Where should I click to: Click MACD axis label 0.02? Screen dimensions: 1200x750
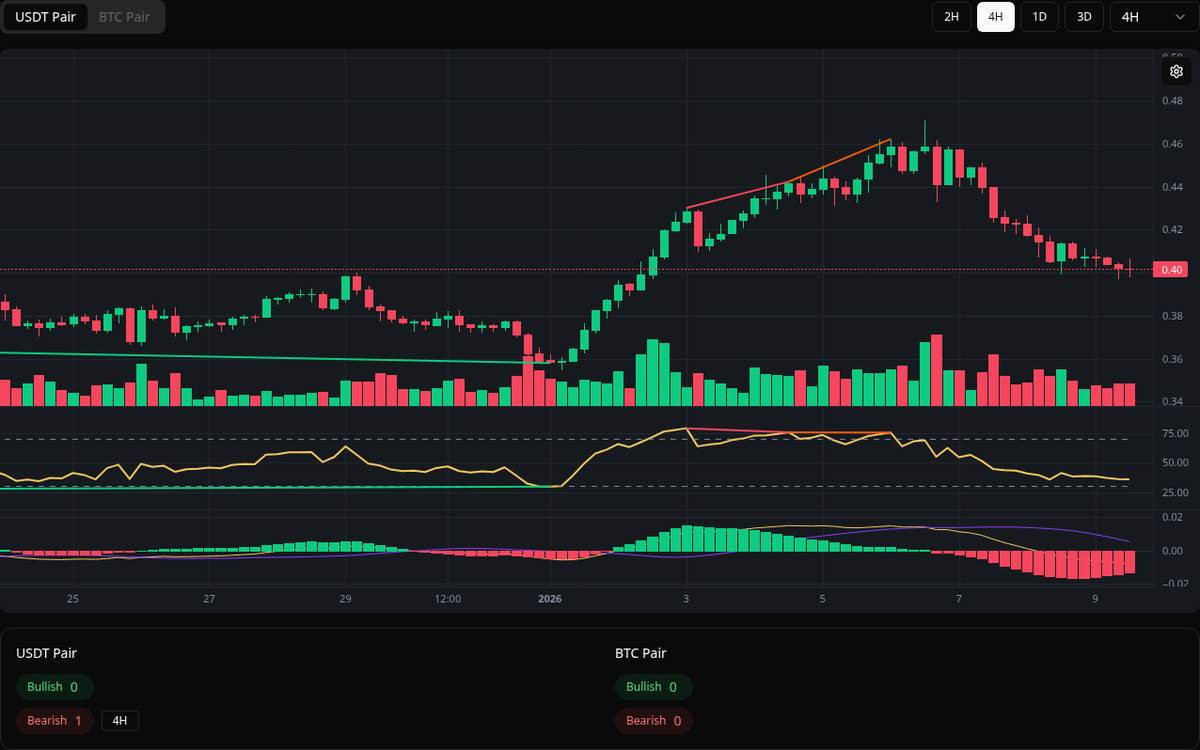point(1172,517)
